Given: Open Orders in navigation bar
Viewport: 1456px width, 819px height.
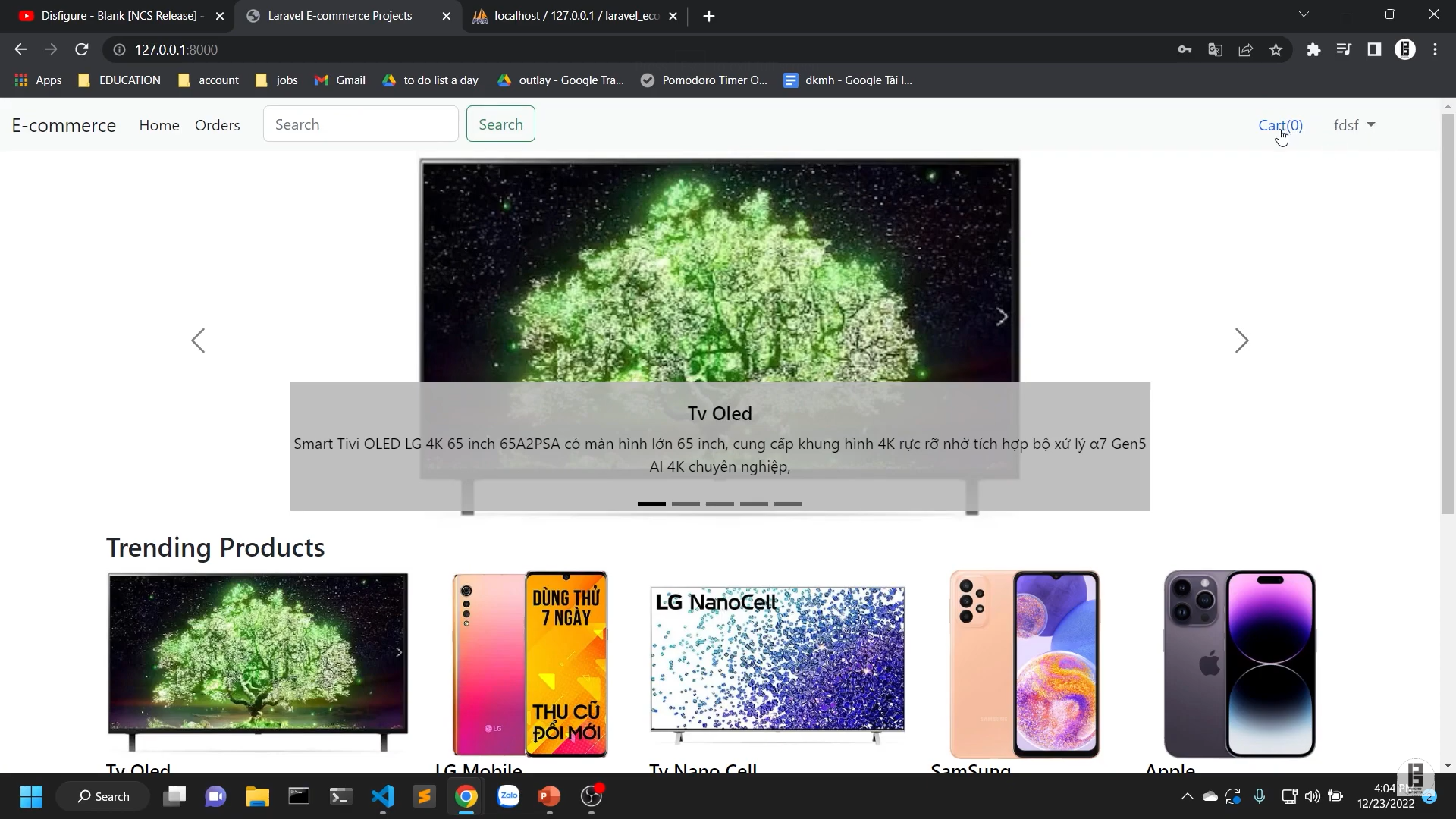Looking at the screenshot, I should point(217,125).
